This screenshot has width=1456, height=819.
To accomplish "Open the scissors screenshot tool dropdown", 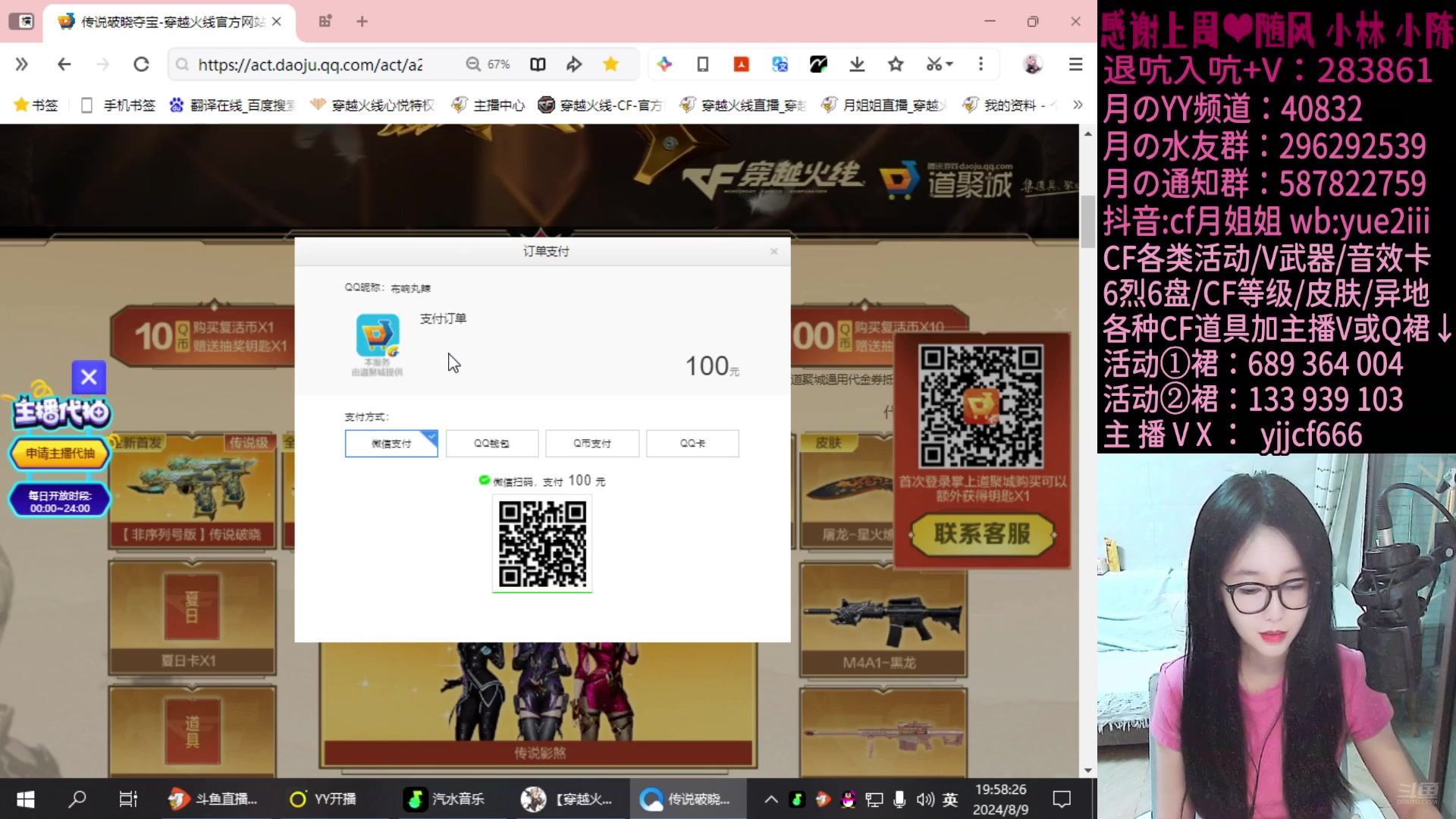I will pyautogui.click(x=939, y=64).
